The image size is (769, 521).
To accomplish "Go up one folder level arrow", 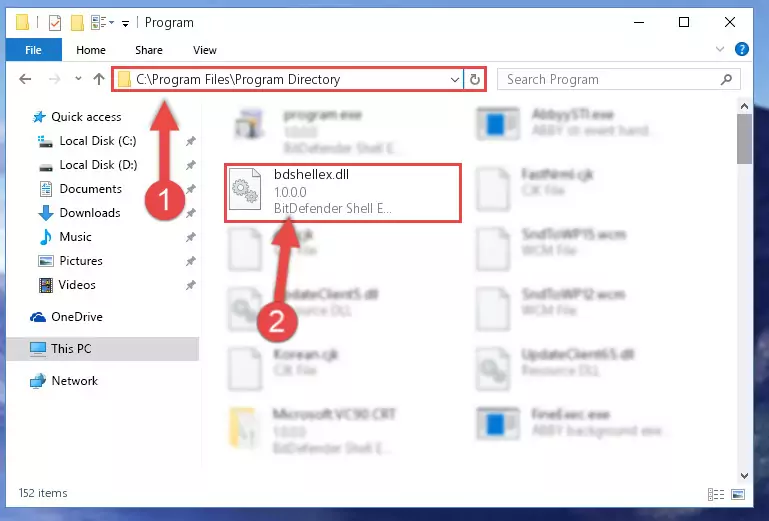I will [x=99, y=79].
